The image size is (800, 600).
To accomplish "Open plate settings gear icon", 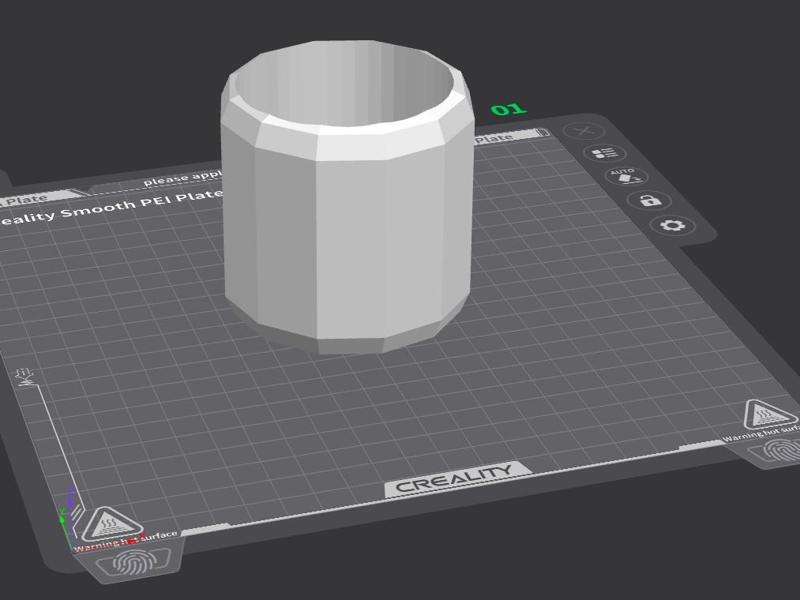I will [x=672, y=226].
